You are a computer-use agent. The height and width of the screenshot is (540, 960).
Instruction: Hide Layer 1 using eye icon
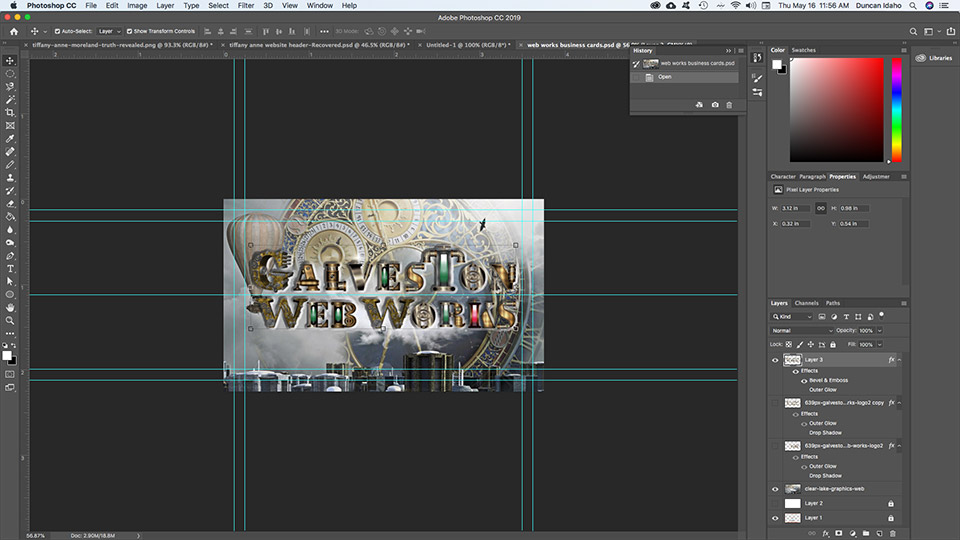tap(775, 518)
